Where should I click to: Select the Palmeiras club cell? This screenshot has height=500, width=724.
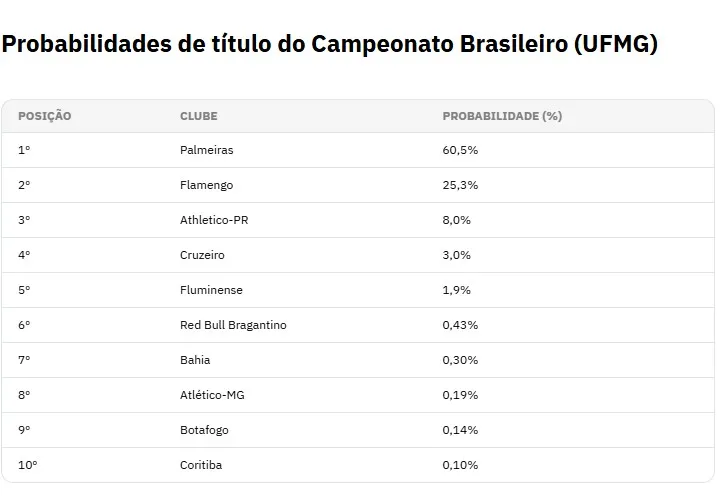[206, 150]
